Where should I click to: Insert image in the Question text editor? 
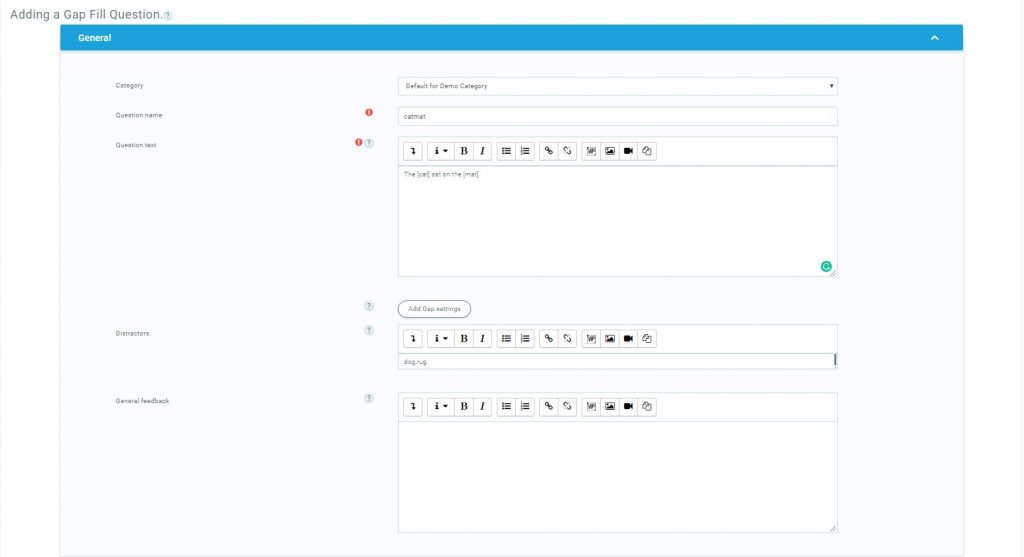tap(609, 151)
